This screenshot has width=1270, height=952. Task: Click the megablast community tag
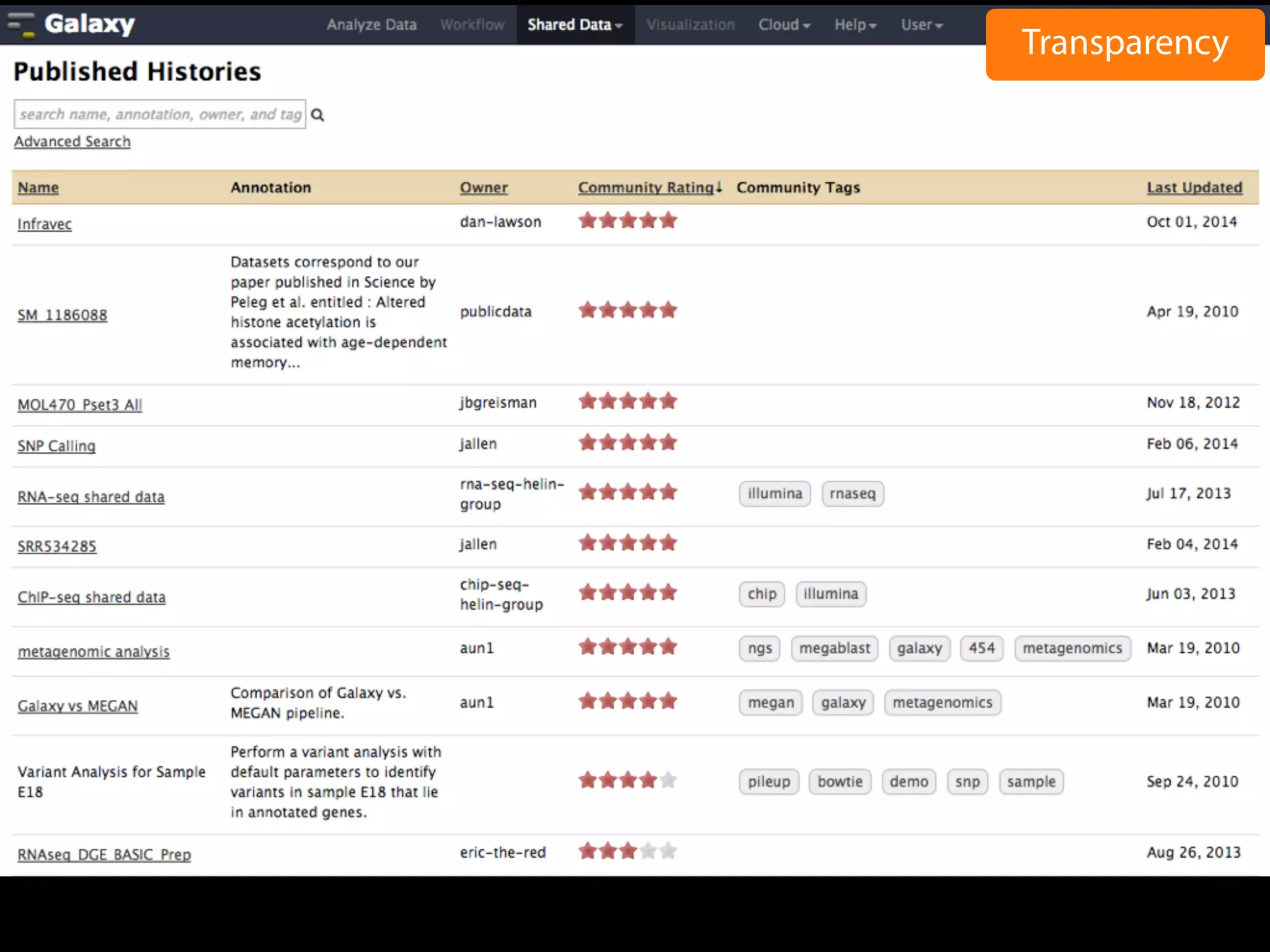coord(834,648)
